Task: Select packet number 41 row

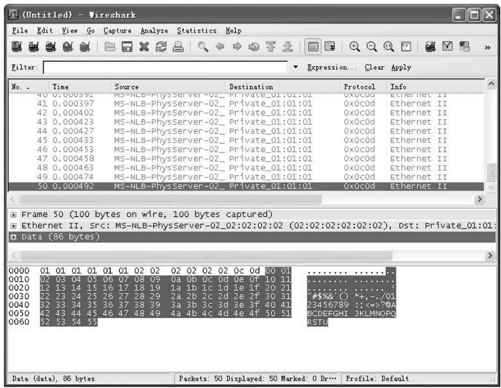Action: coord(247,104)
